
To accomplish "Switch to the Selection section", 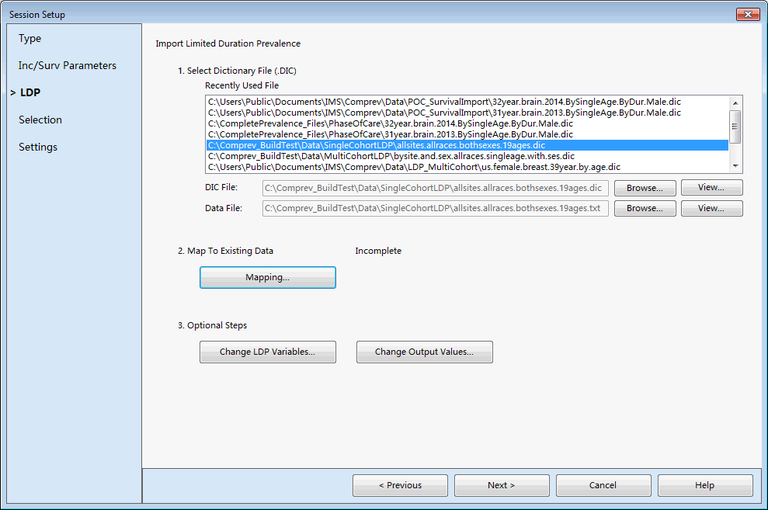I will tap(40, 120).
